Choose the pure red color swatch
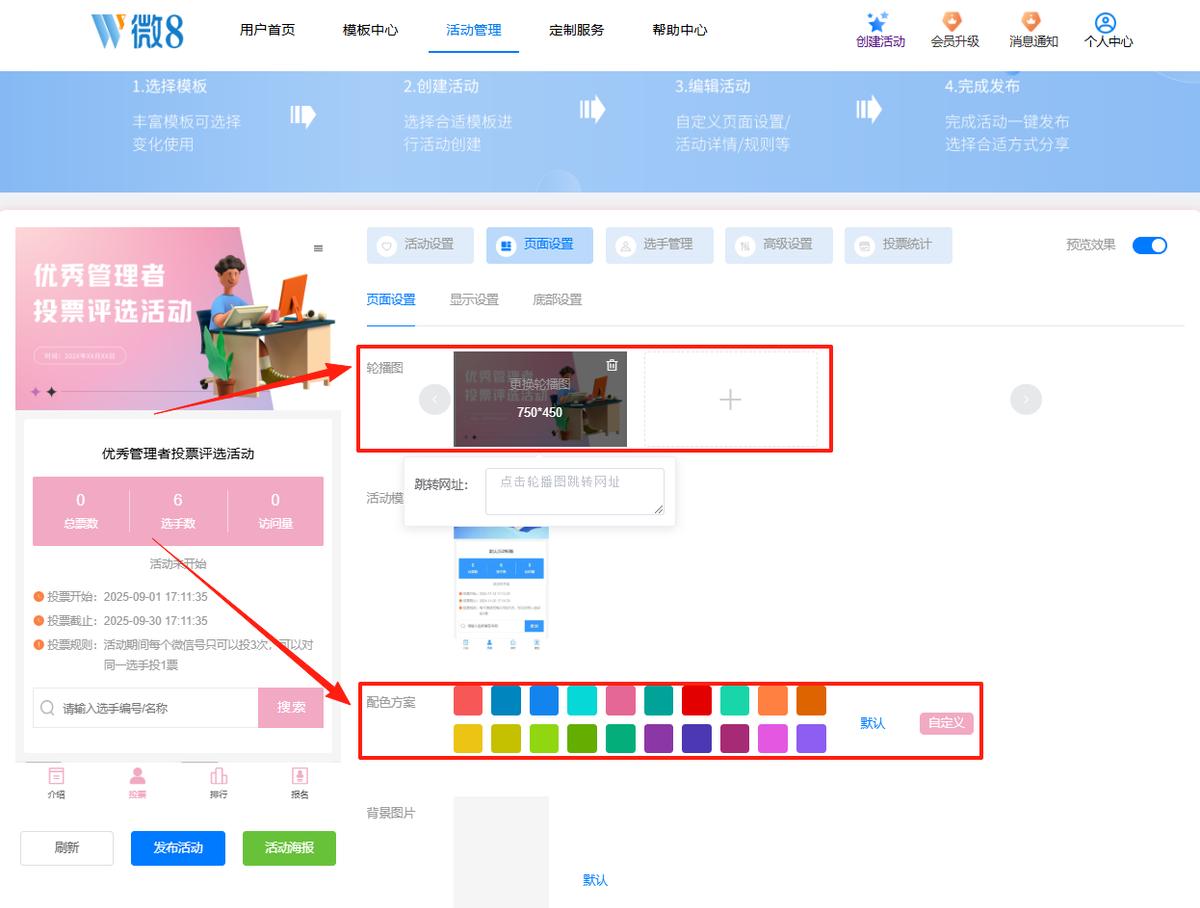The image size is (1200, 908). point(697,700)
